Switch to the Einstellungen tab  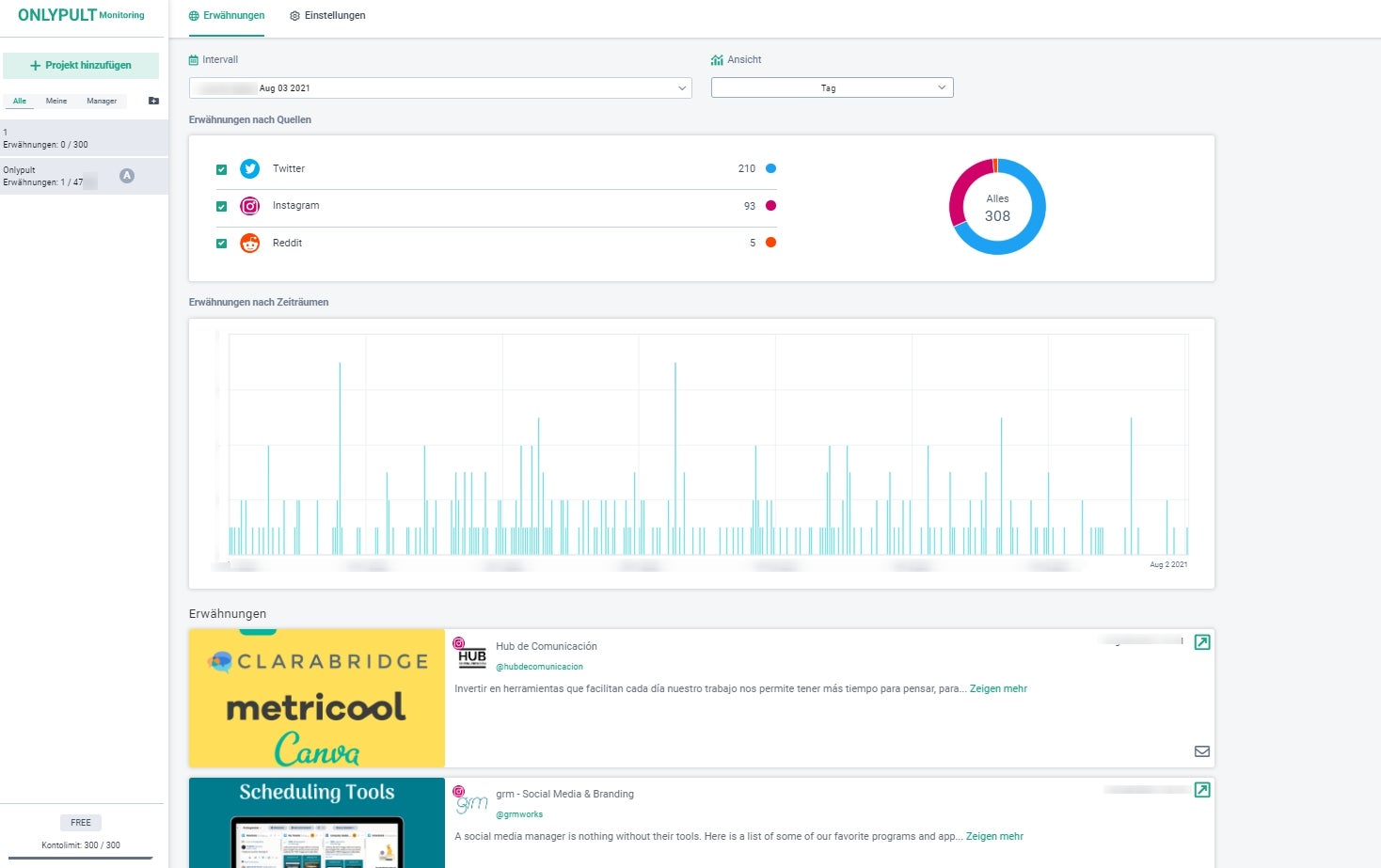point(327,16)
